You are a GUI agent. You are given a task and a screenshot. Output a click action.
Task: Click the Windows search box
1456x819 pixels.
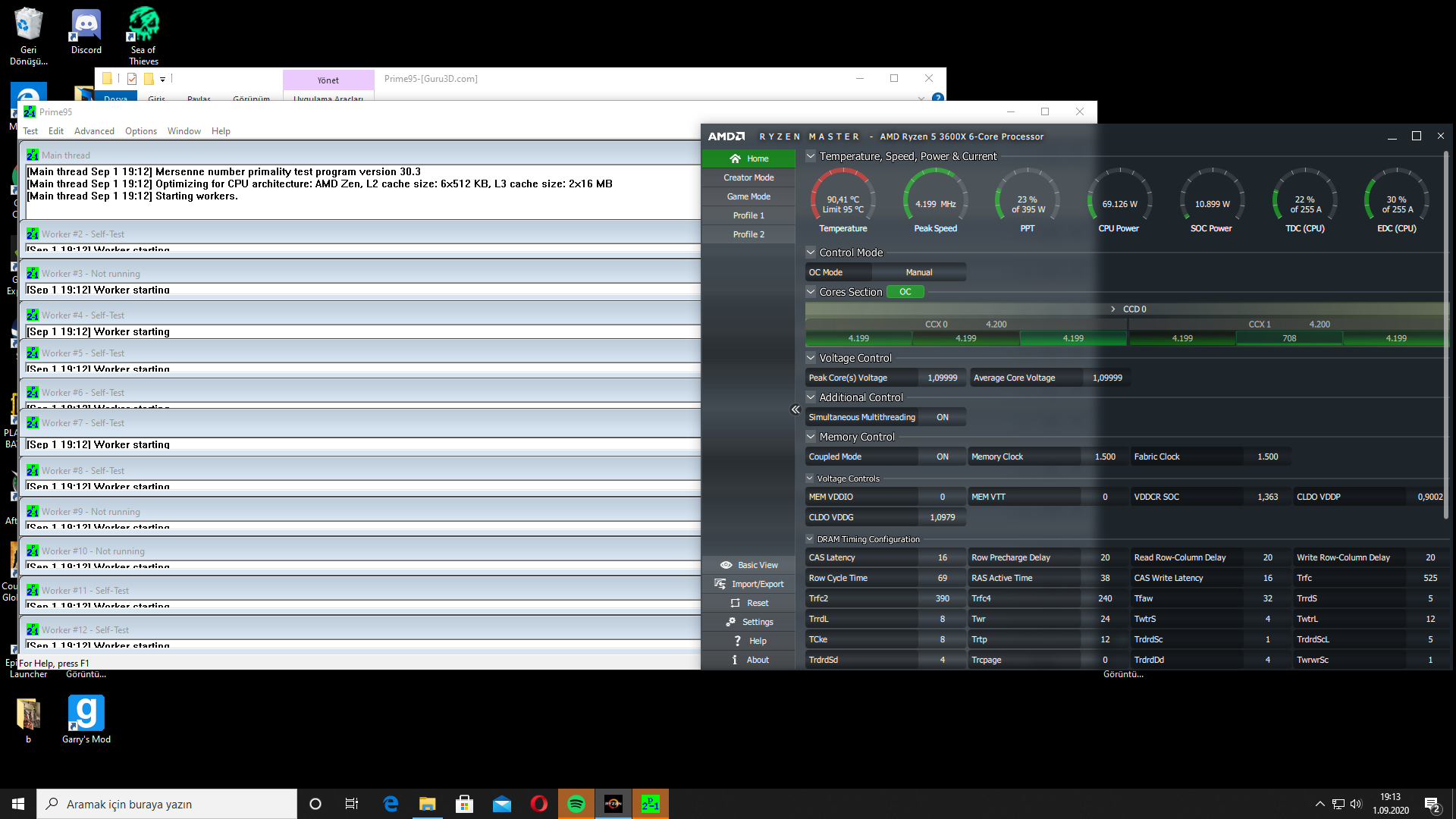click(x=167, y=804)
